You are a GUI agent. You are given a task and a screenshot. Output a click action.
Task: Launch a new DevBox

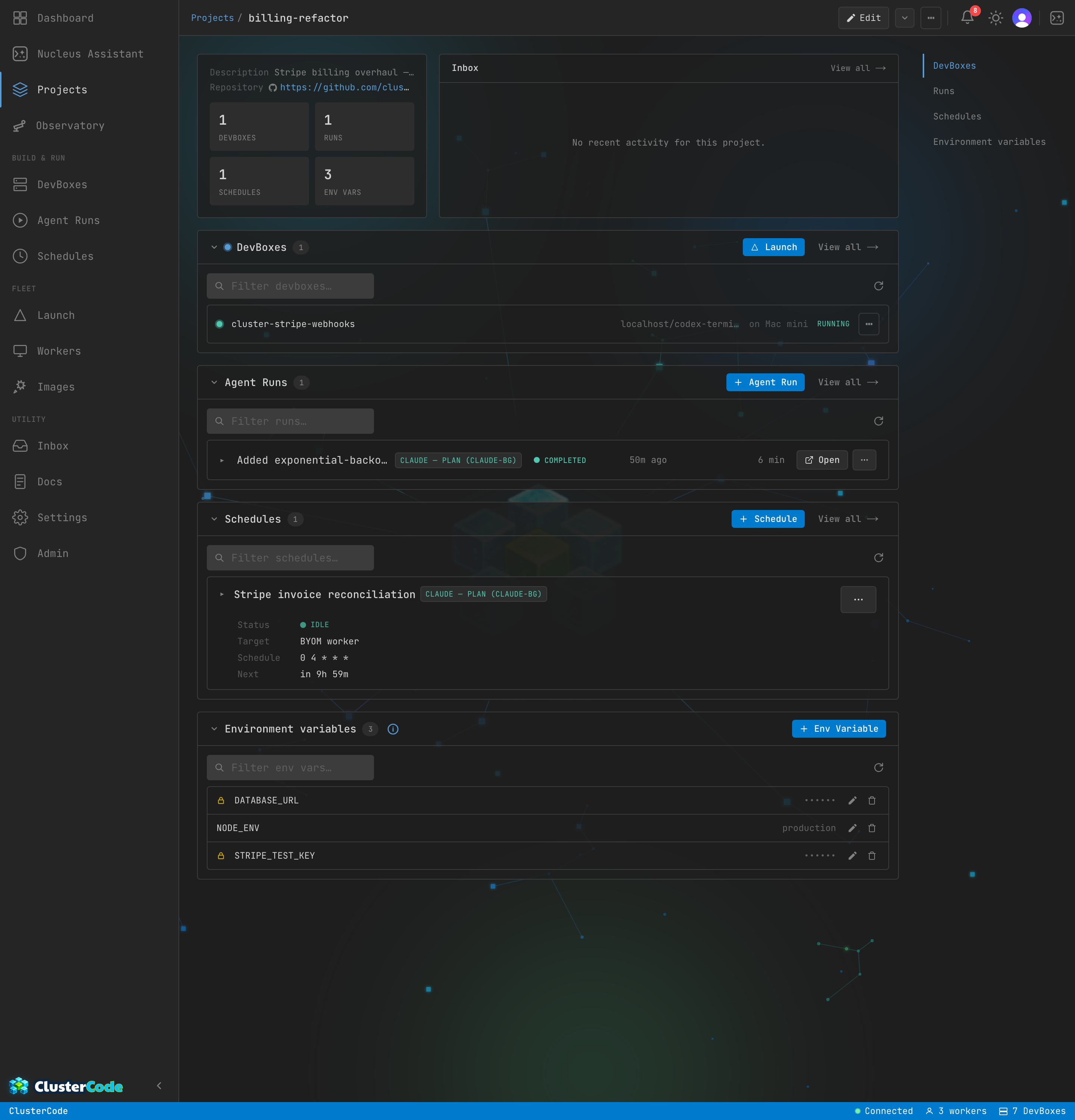pos(773,247)
